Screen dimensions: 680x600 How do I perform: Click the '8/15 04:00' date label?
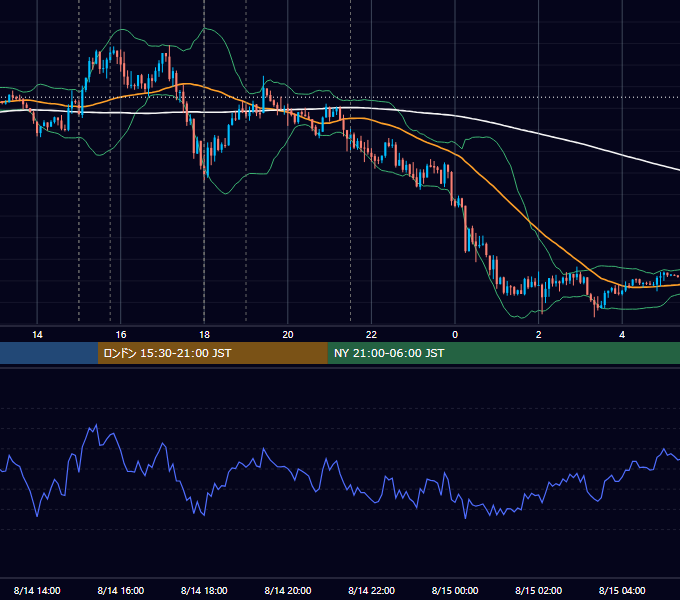622,590
